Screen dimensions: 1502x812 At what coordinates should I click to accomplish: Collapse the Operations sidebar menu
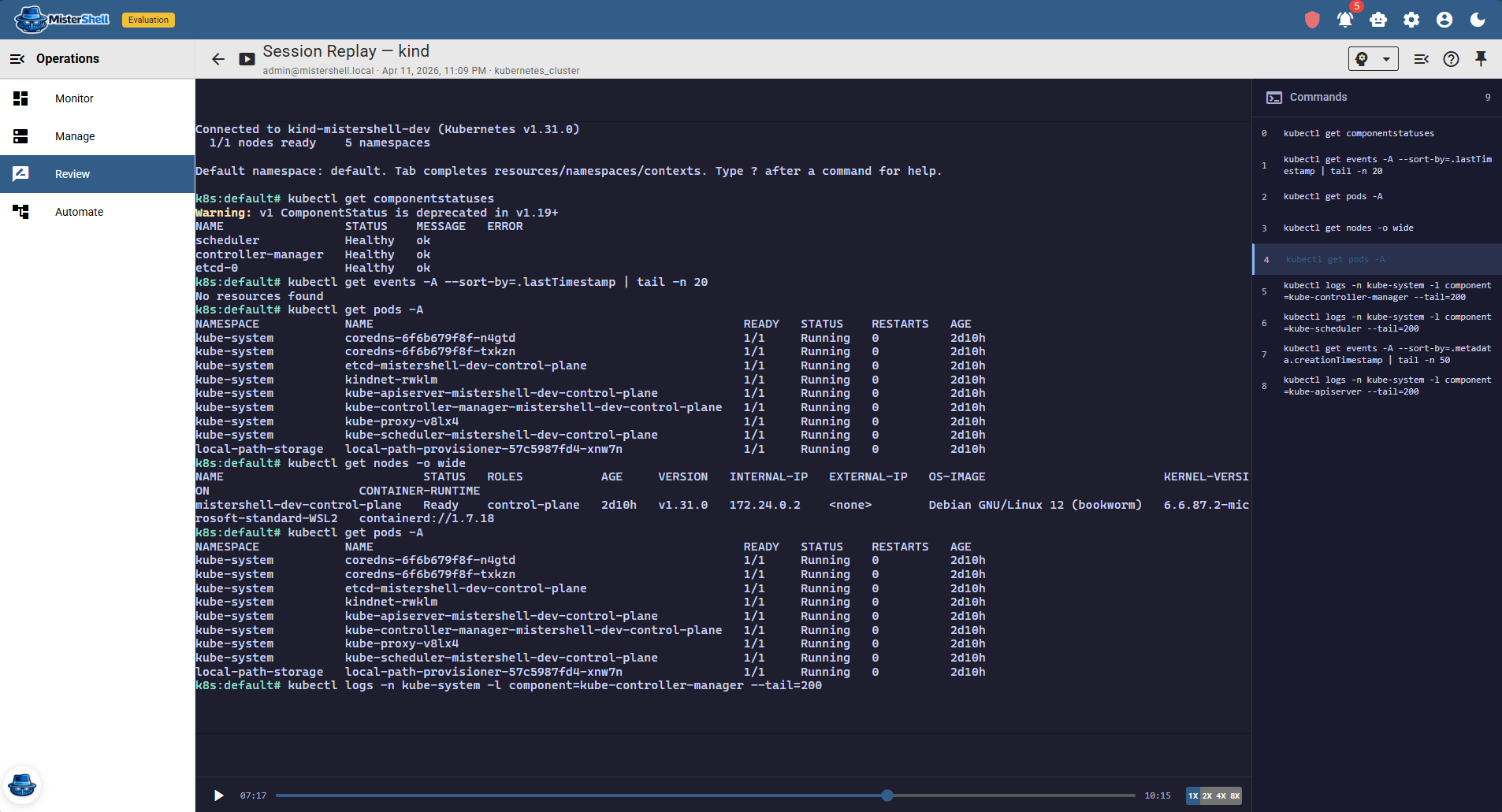[x=17, y=59]
